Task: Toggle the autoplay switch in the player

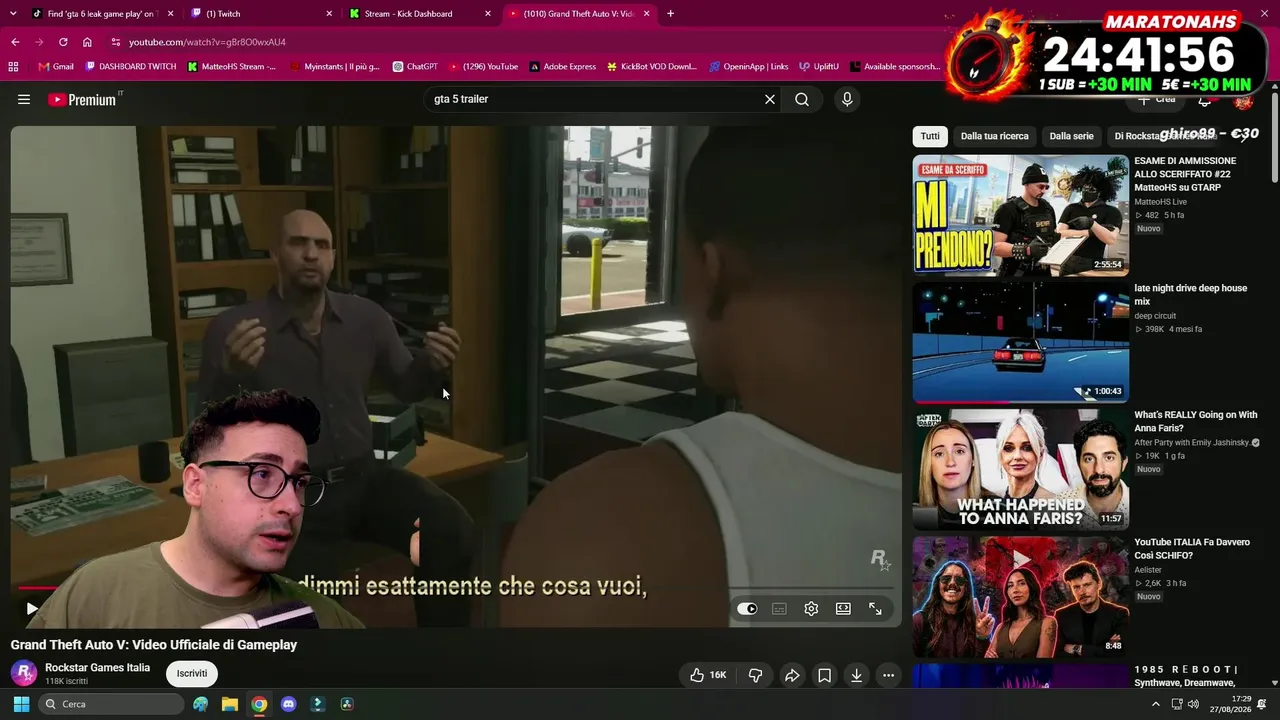Action: [x=747, y=608]
